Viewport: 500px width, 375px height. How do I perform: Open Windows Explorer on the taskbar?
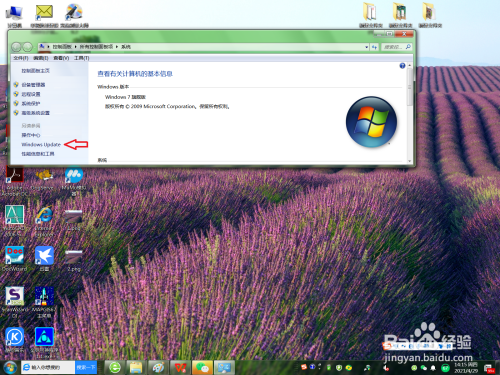(136, 367)
